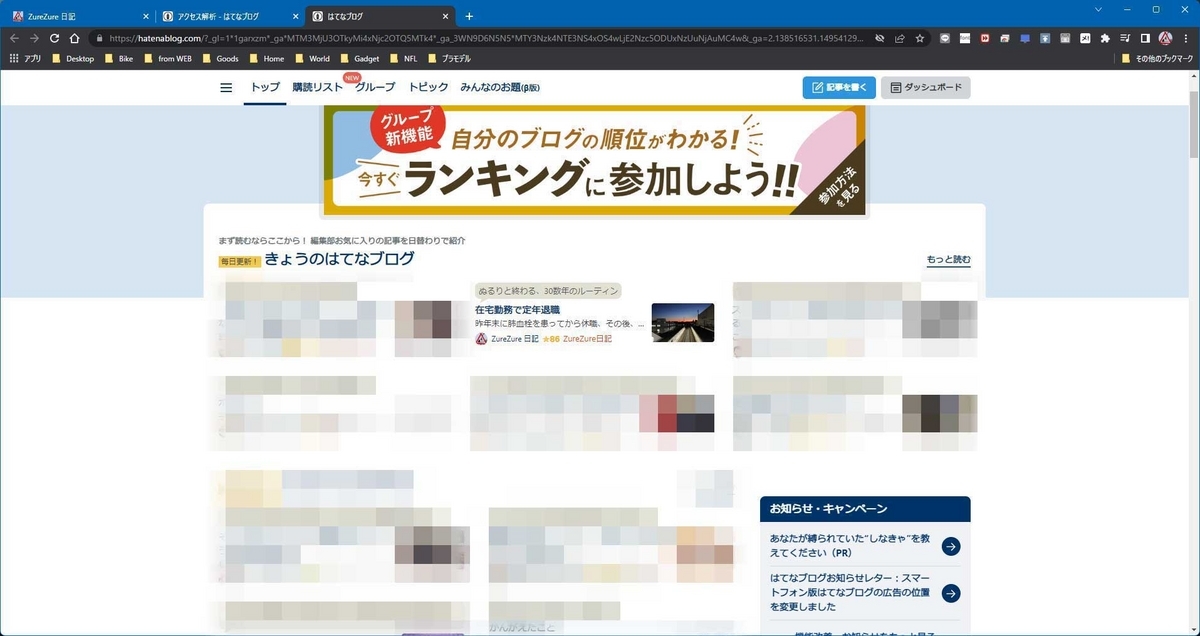Open the トピック navigation tab
The height and width of the screenshot is (636, 1200).
click(x=428, y=88)
